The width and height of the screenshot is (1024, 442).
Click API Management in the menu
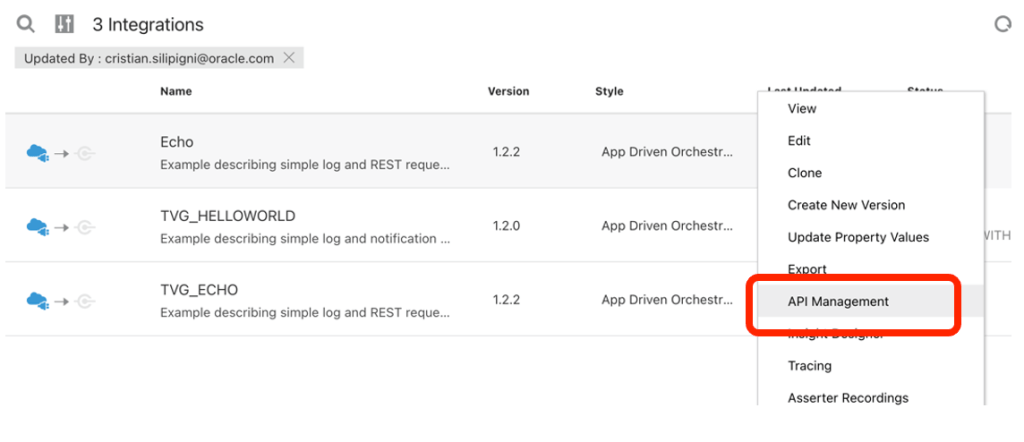point(838,301)
